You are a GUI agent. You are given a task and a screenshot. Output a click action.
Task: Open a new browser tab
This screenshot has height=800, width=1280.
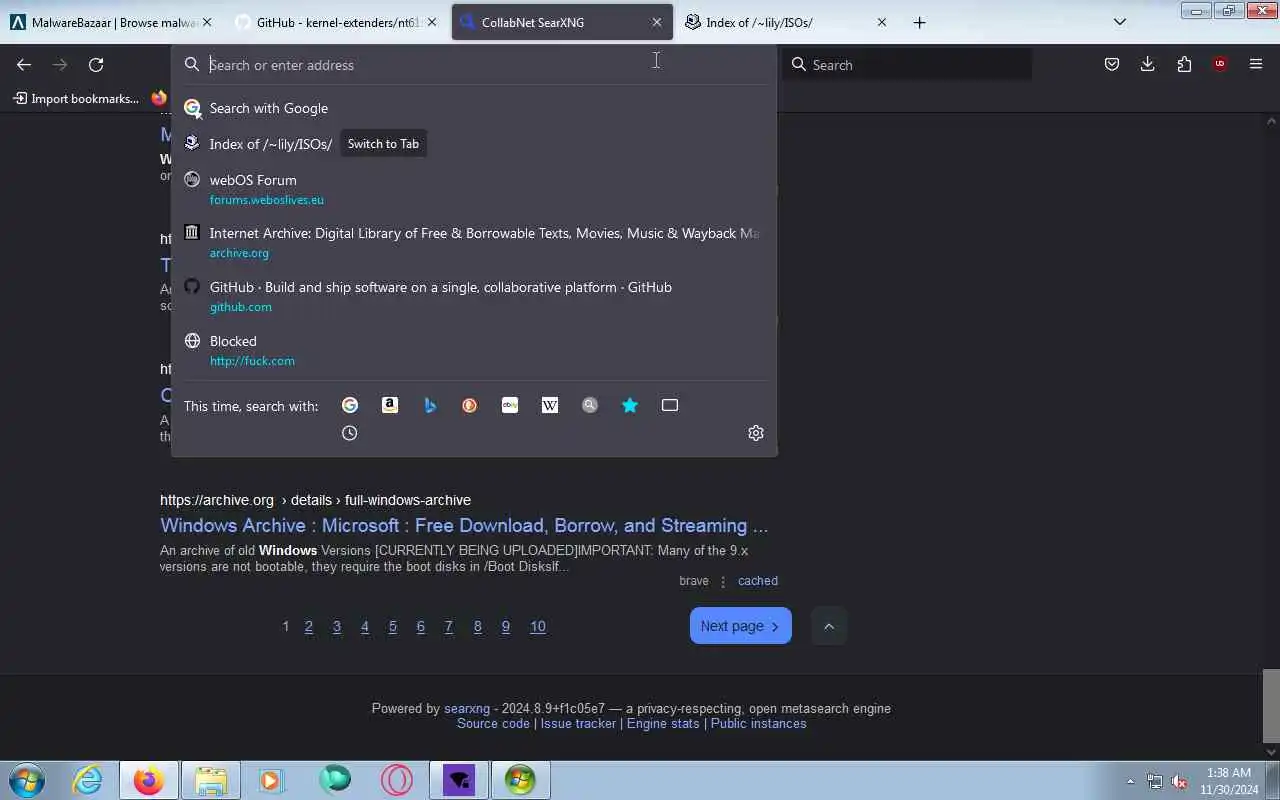click(x=919, y=22)
